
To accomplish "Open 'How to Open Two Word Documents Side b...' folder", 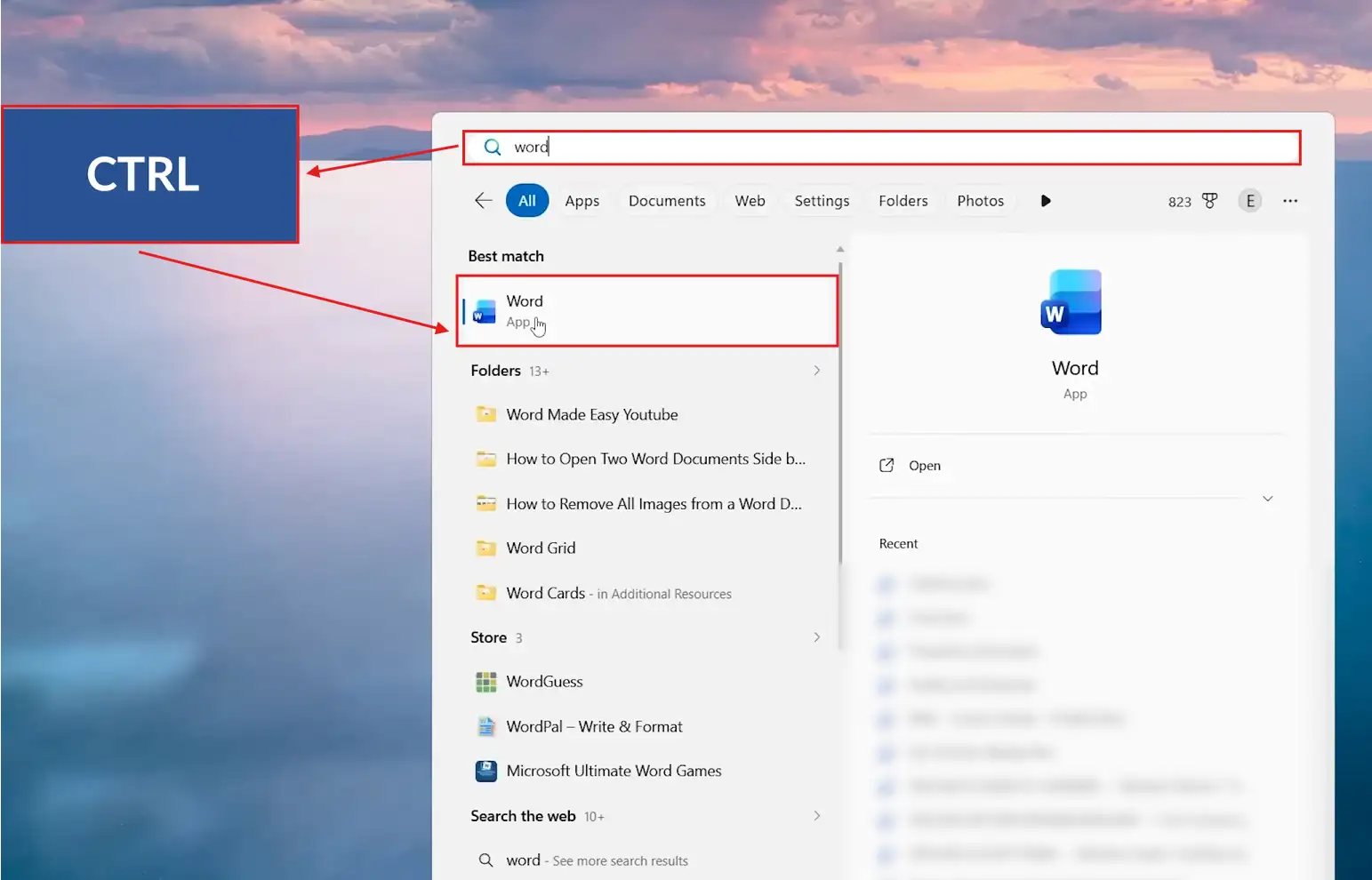I will point(647,459).
